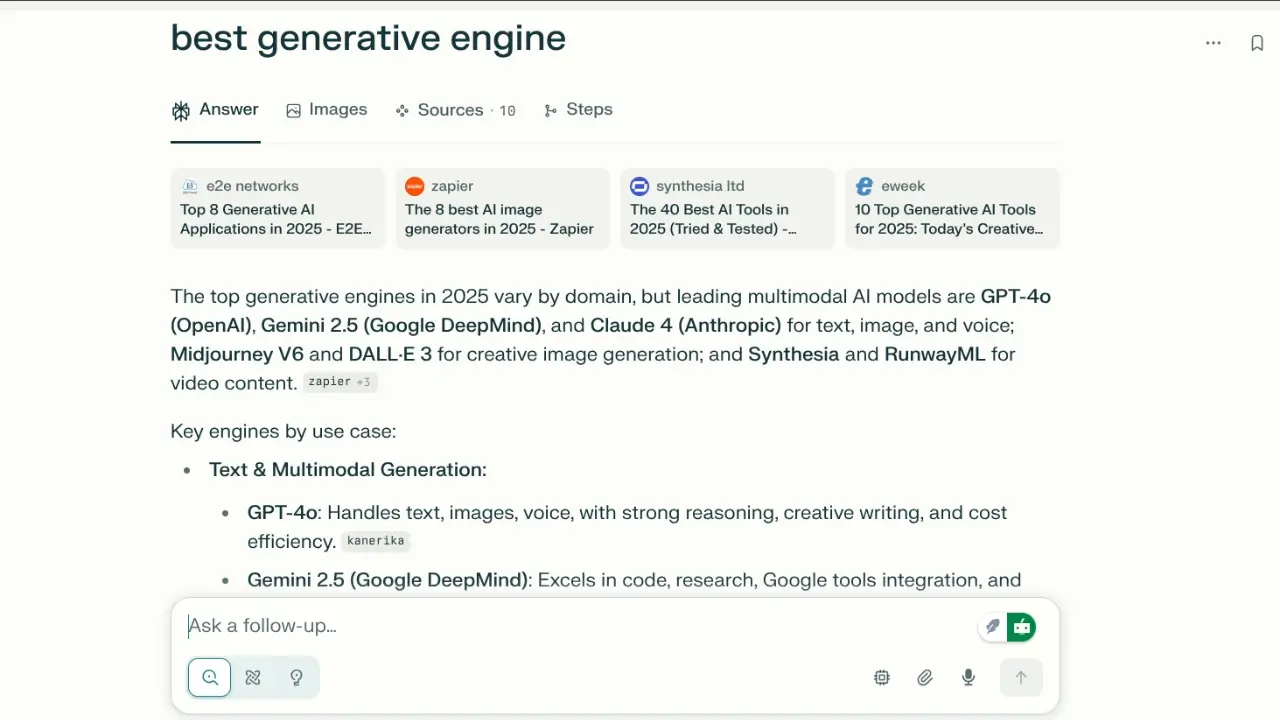Toggle the quill writing icon near the input
This screenshot has height=720, width=1280.
[x=992, y=626]
